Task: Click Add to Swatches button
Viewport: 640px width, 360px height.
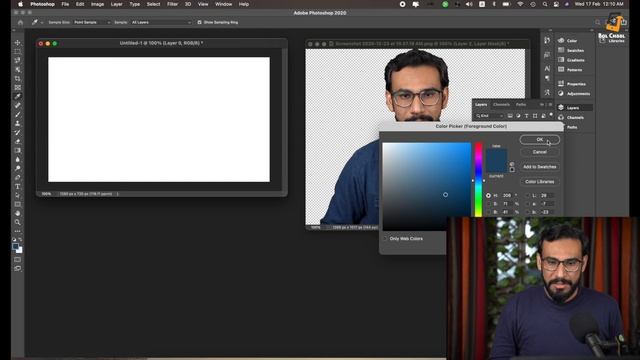Action: tap(540, 167)
